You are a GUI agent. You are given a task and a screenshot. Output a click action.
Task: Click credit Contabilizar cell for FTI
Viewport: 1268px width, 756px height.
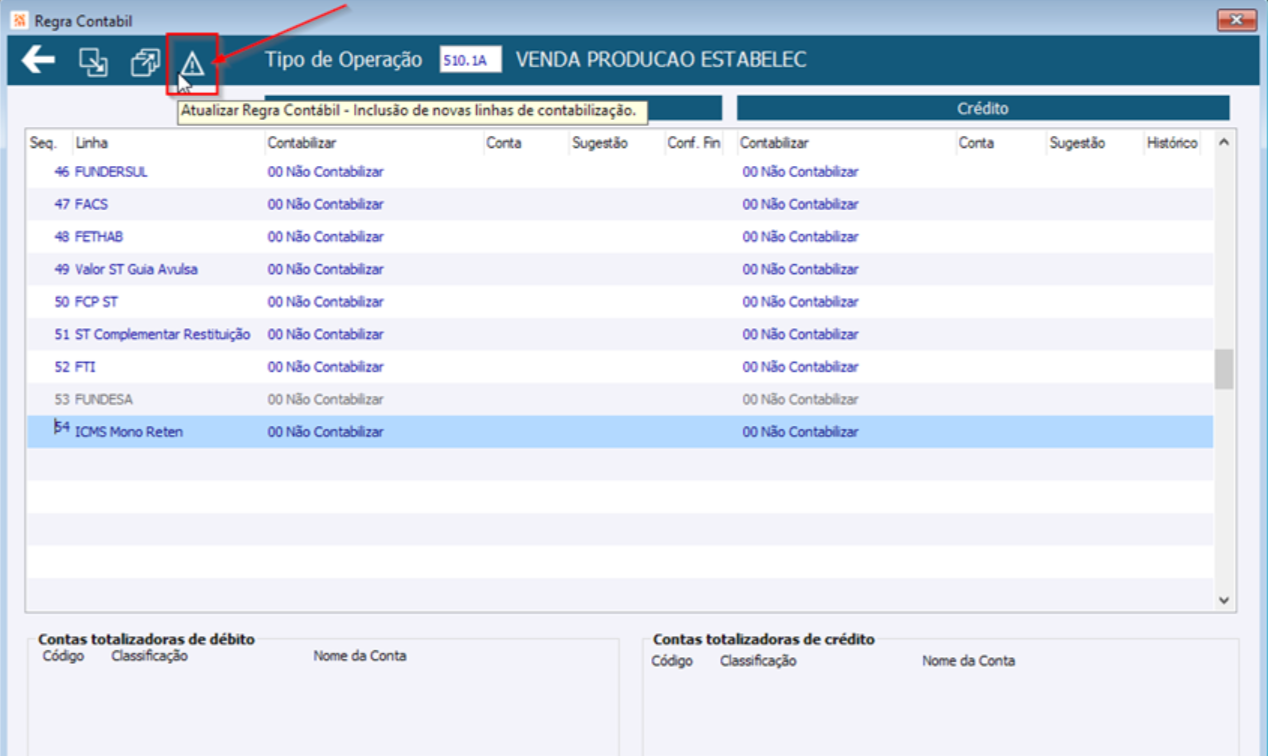point(800,367)
